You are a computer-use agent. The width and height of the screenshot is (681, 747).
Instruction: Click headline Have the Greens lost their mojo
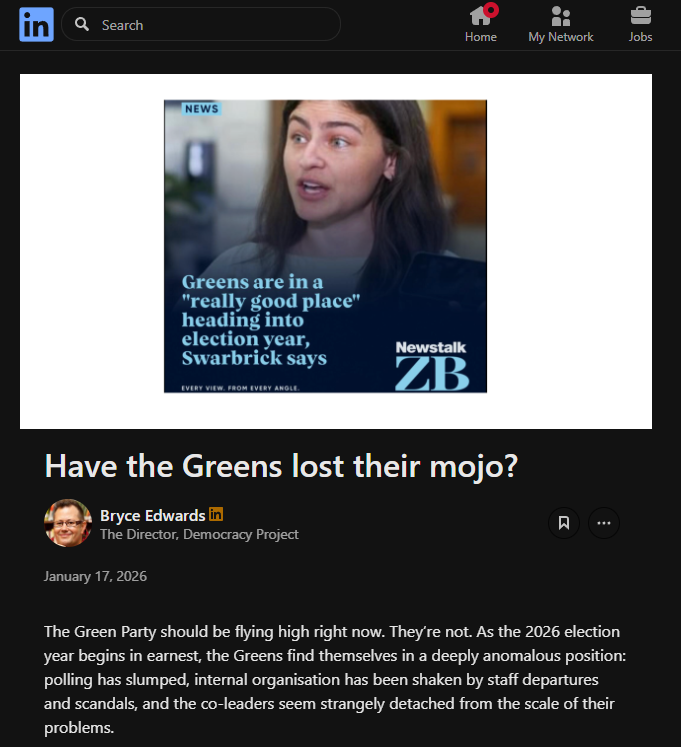click(x=281, y=465)
